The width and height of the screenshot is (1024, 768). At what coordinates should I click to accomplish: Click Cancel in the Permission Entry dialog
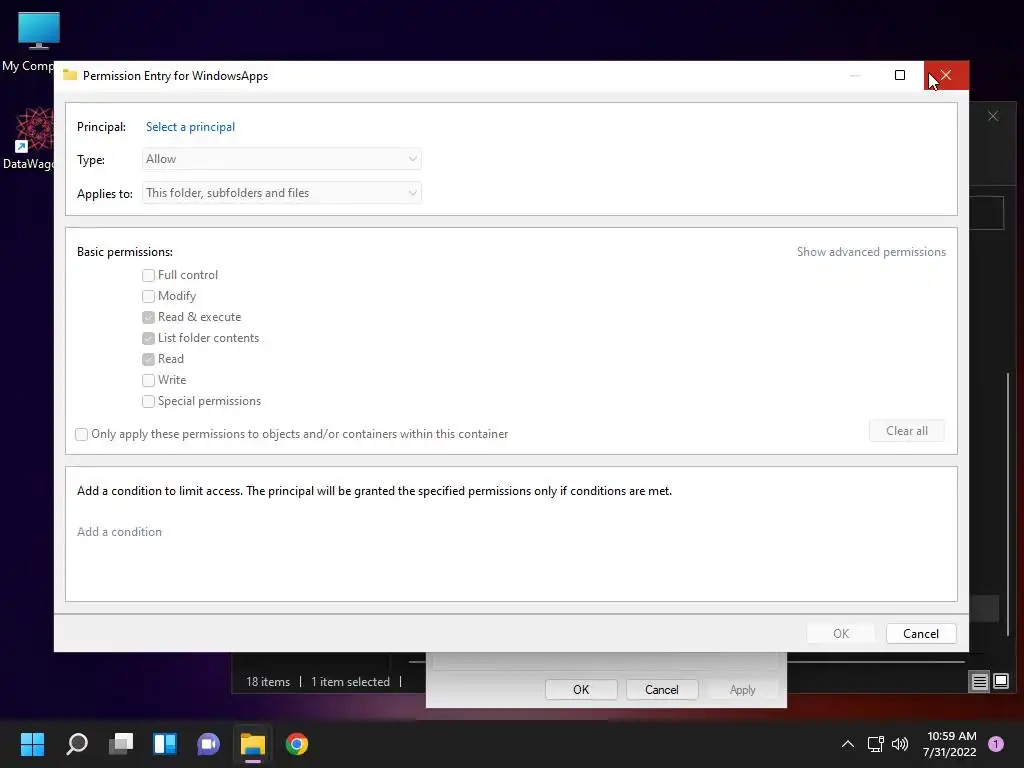pos(921,633)
